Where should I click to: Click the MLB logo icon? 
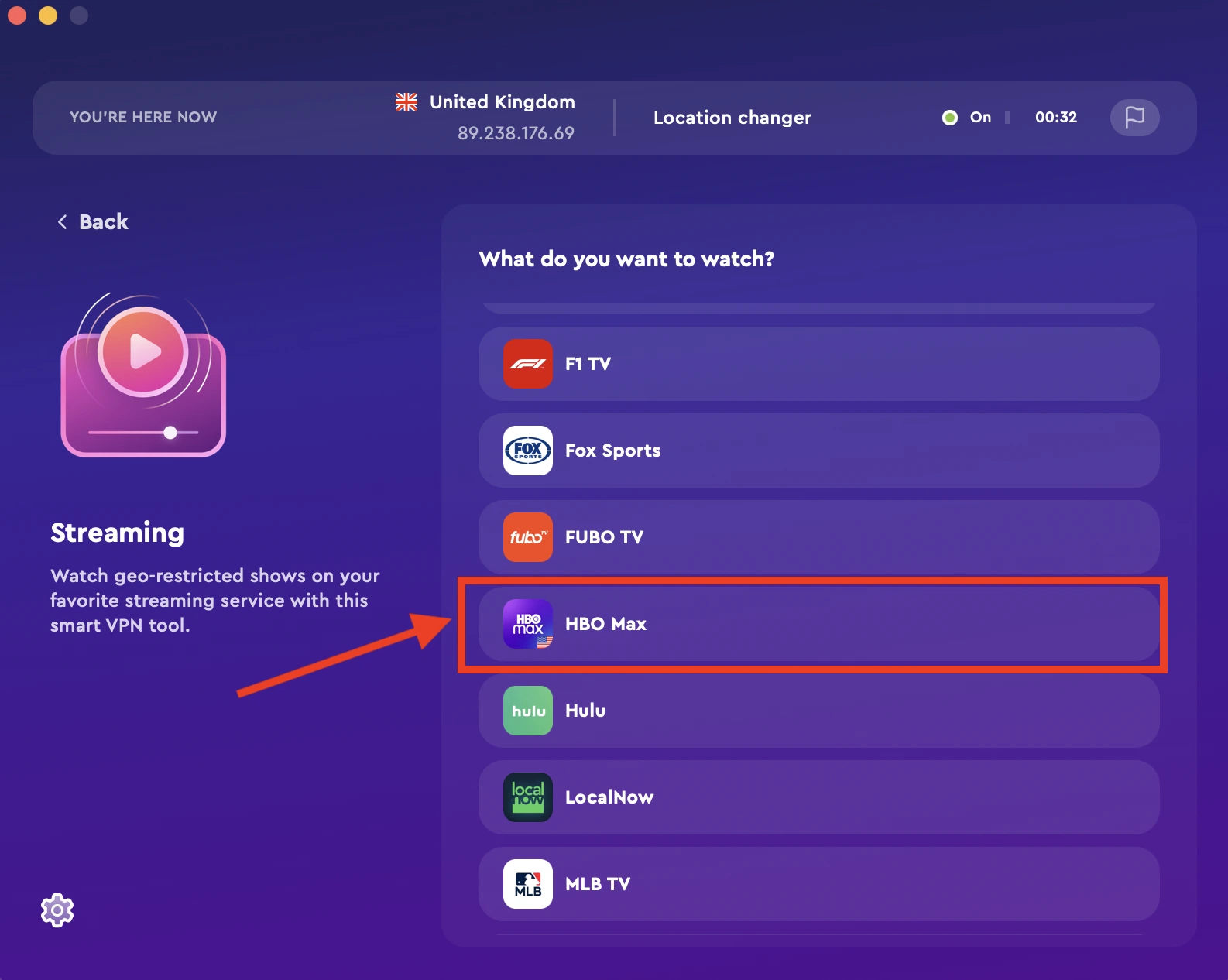(528, 884)
